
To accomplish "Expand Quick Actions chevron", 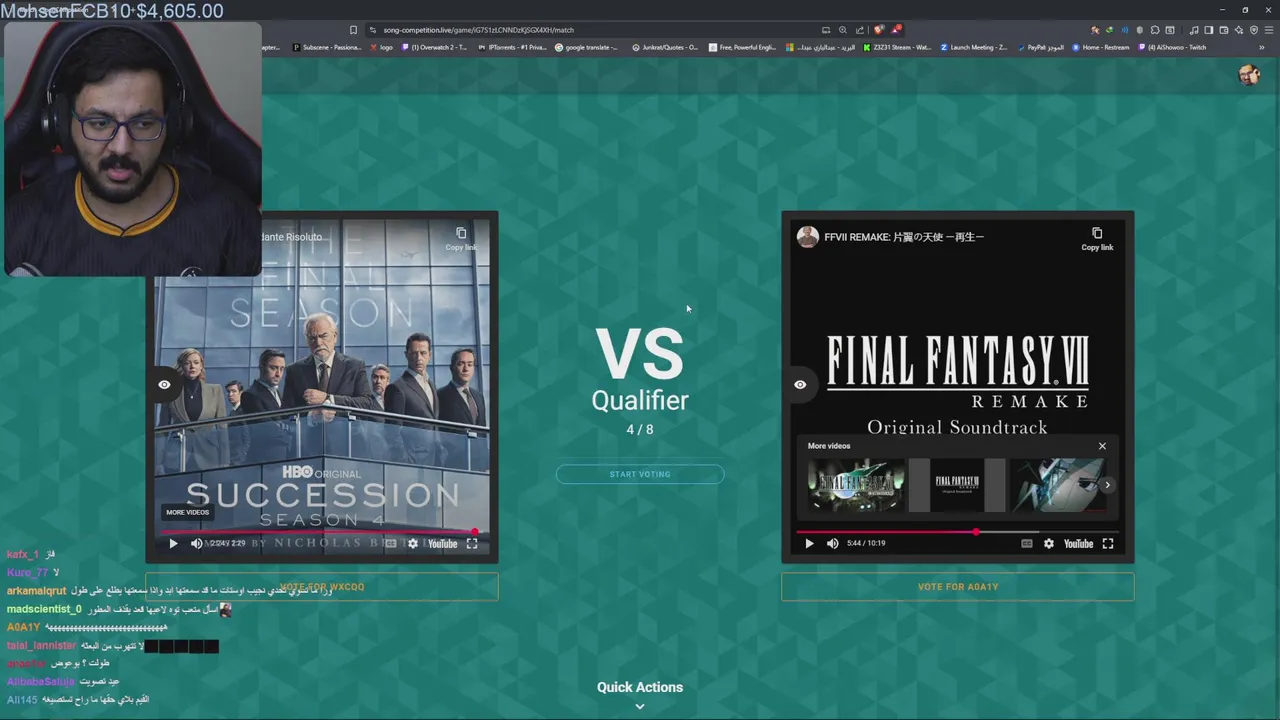I will coord(640,706).
